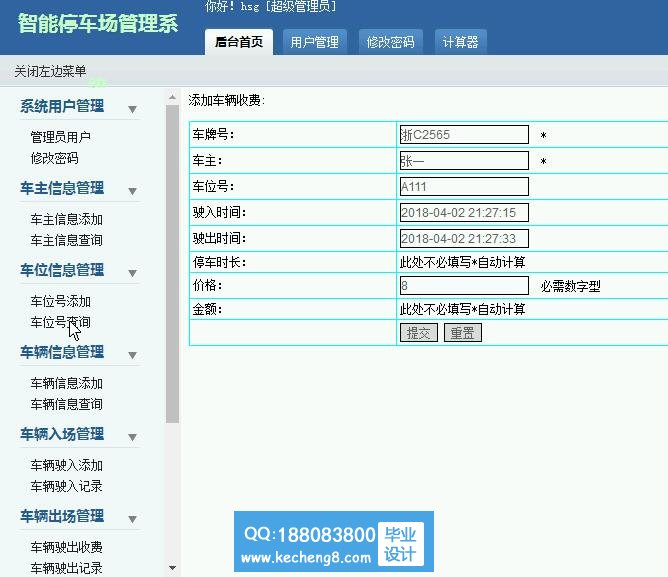
Task: Click sidebar scrollbar up arrow
Action: pyautogui.click(x=173, y=98)
